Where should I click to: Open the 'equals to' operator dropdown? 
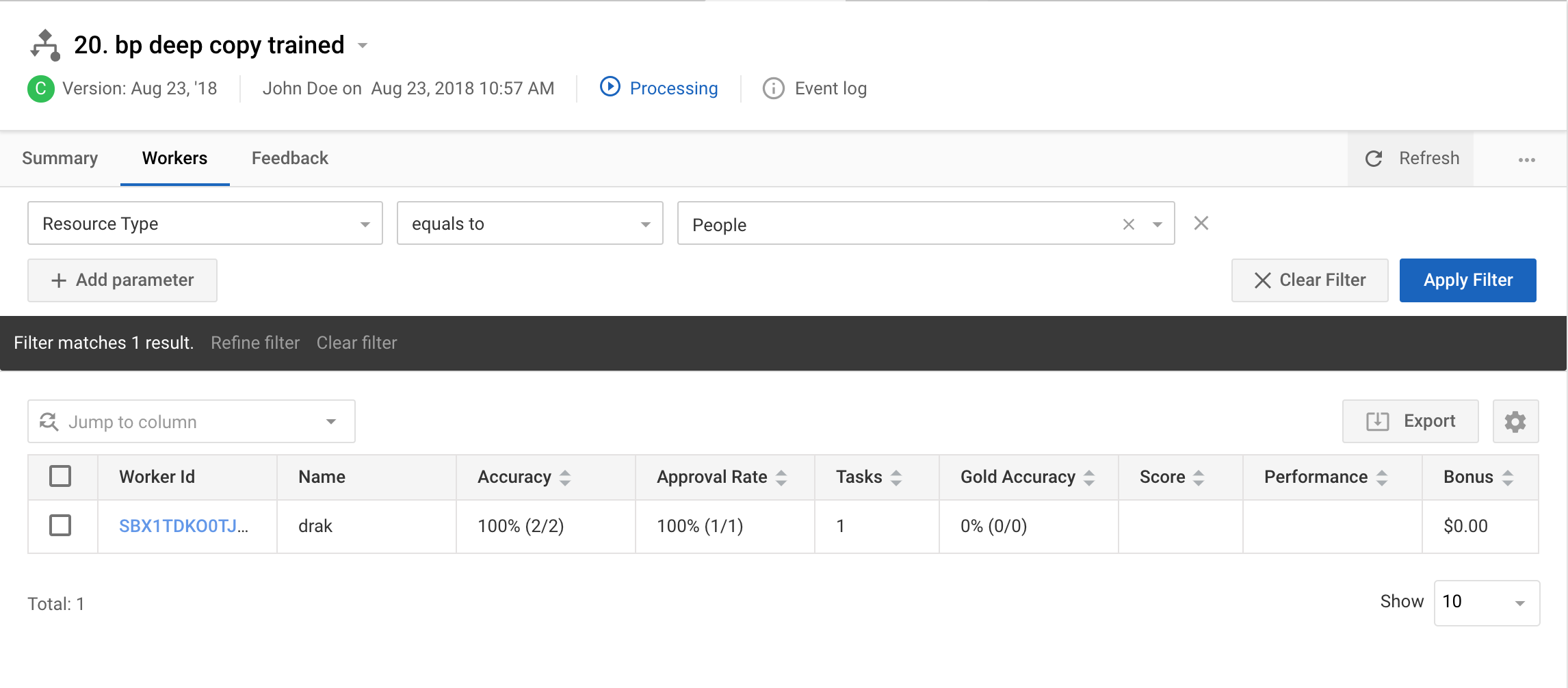click(530, 223)
